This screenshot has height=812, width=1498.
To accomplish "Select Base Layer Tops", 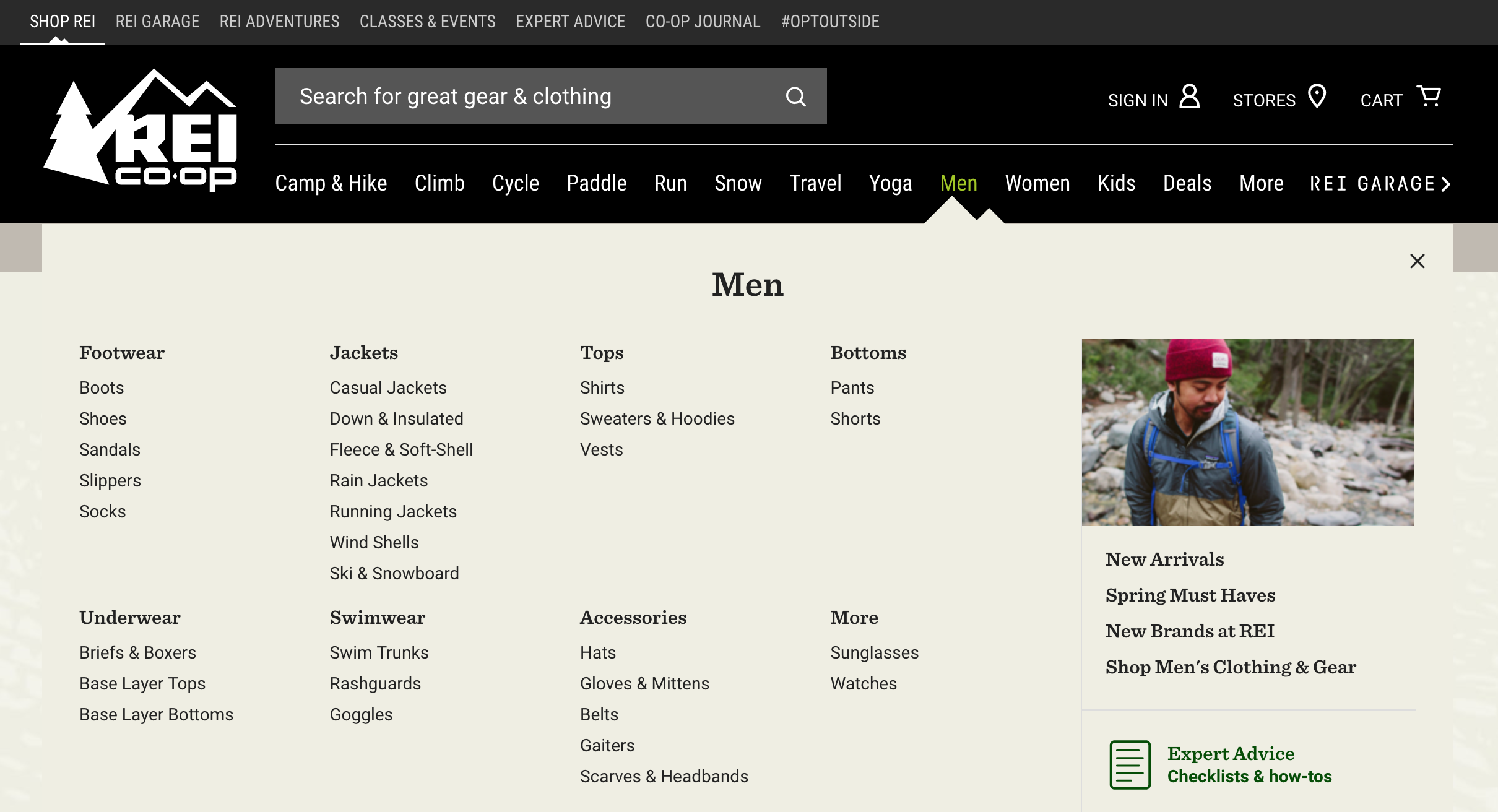I will click(142, 684).
